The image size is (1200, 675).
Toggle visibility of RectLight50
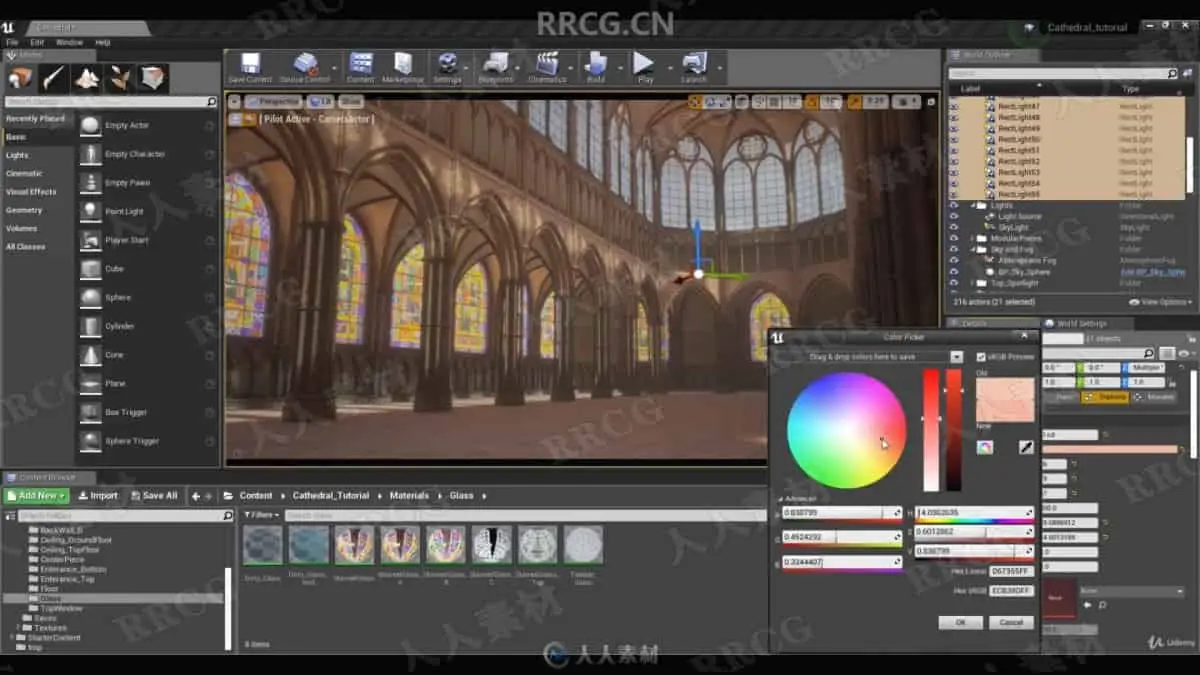pyautogui.click(x=953, y=139)
